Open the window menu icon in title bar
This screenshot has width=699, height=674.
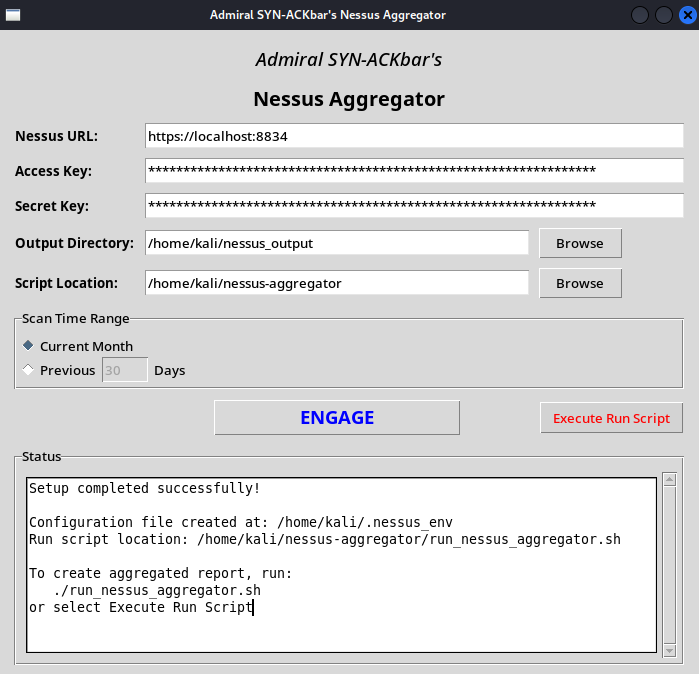(13, 15)
